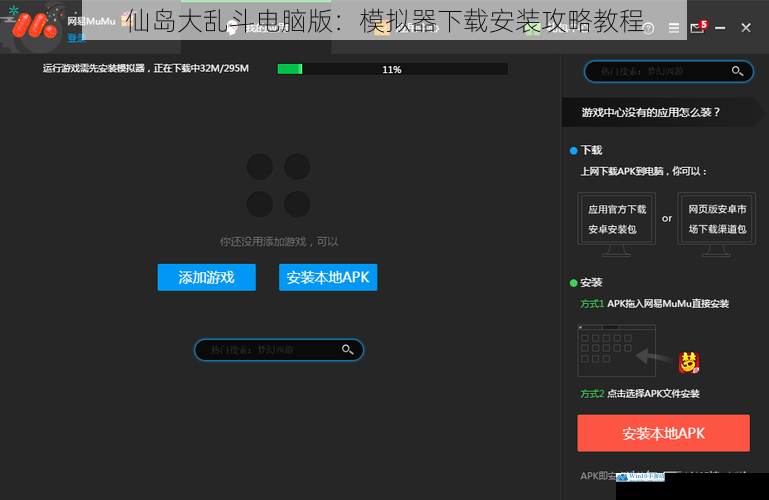This screenshot has width=769, height=500.
Task: Click the app grid drag illustration
Action: click(x=616, y=351)
